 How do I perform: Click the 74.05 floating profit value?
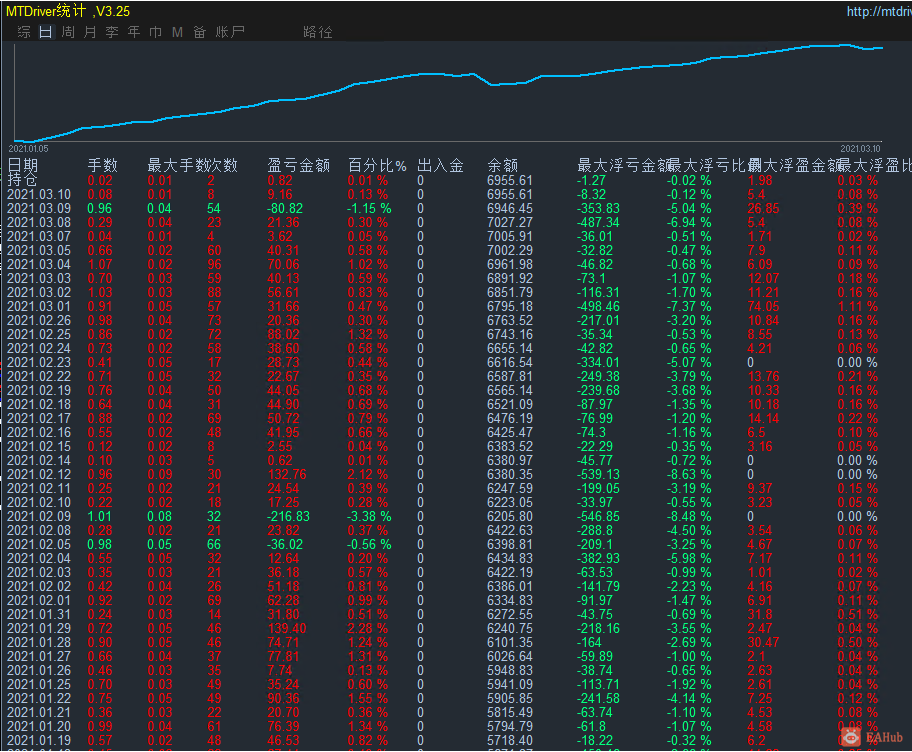[764, 306]
